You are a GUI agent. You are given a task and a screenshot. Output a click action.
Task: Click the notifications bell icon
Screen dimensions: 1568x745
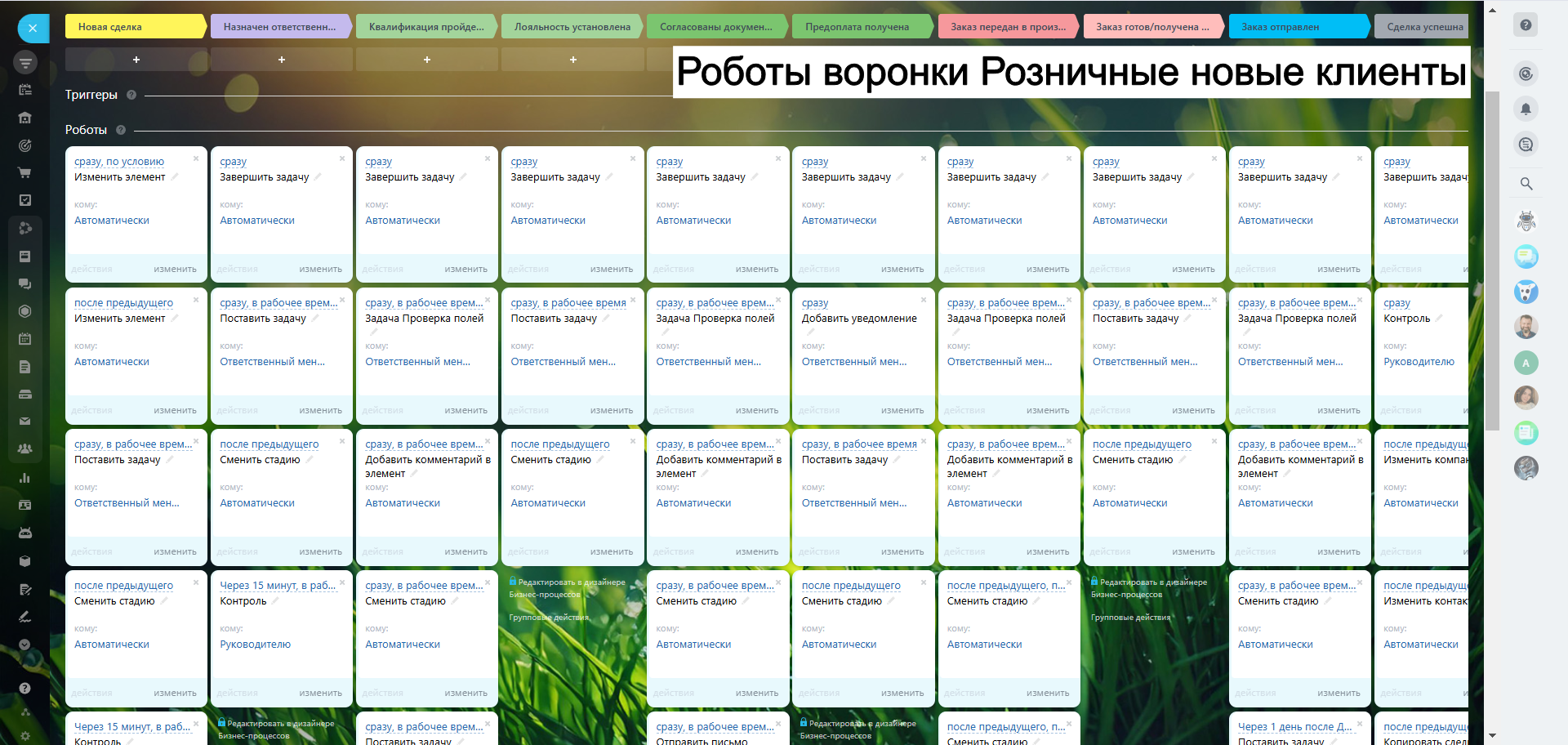click(x=1526, y=109)
